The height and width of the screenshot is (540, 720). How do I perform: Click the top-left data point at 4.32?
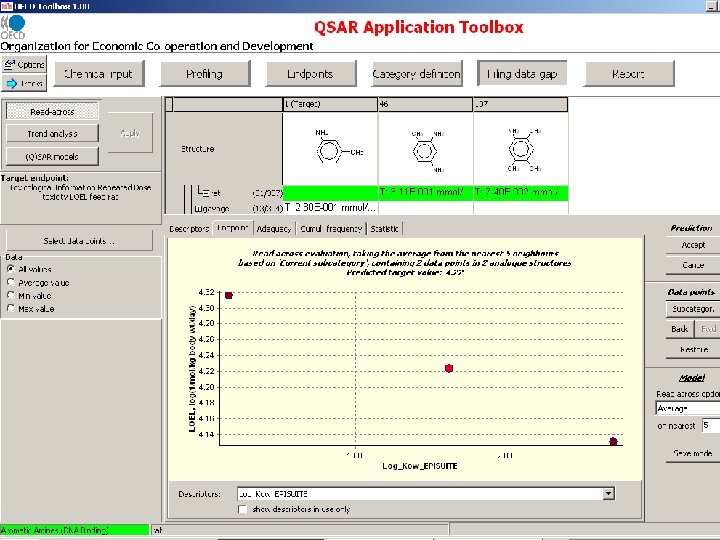tap(229, 295)
